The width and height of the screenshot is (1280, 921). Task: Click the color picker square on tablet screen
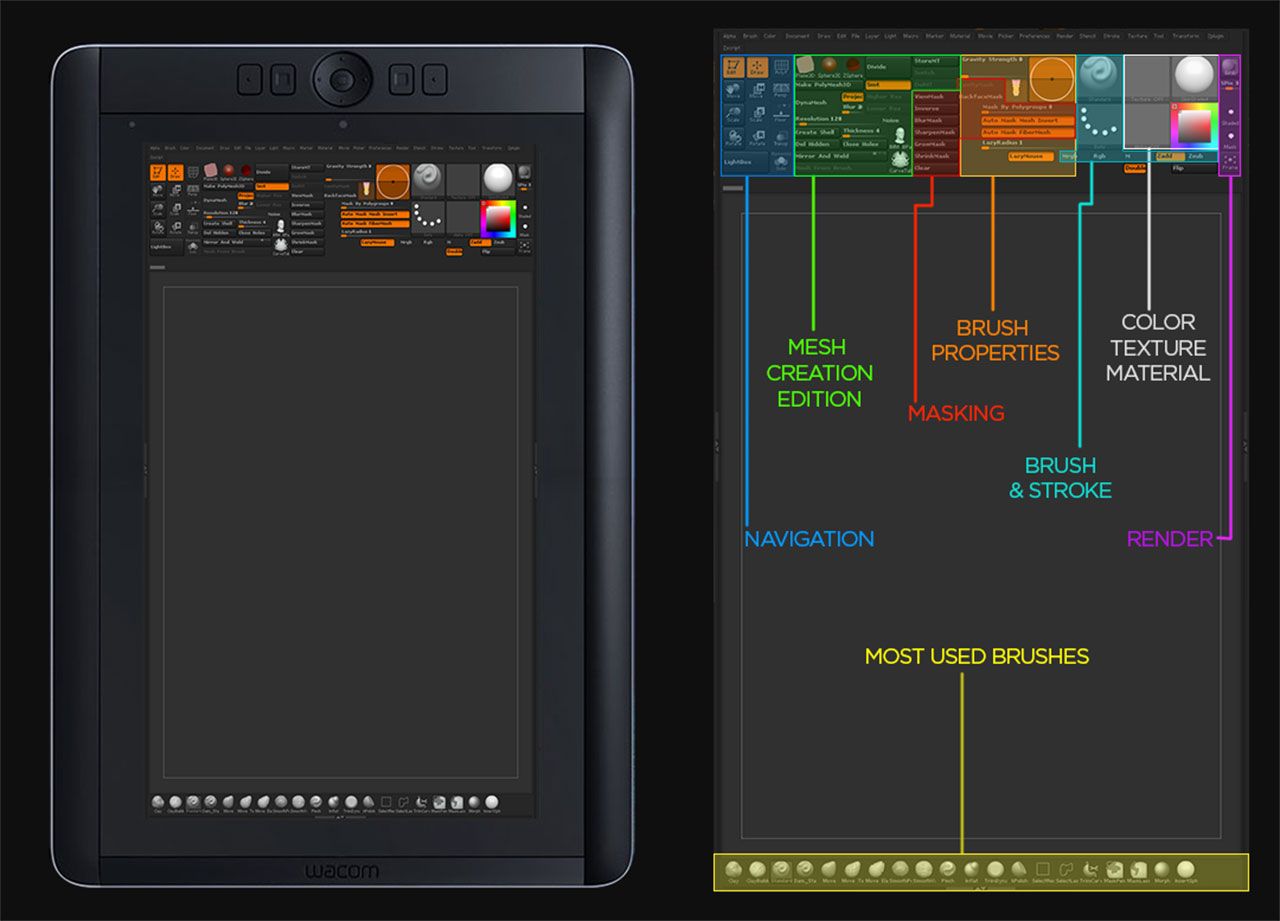tap(497, 218)
